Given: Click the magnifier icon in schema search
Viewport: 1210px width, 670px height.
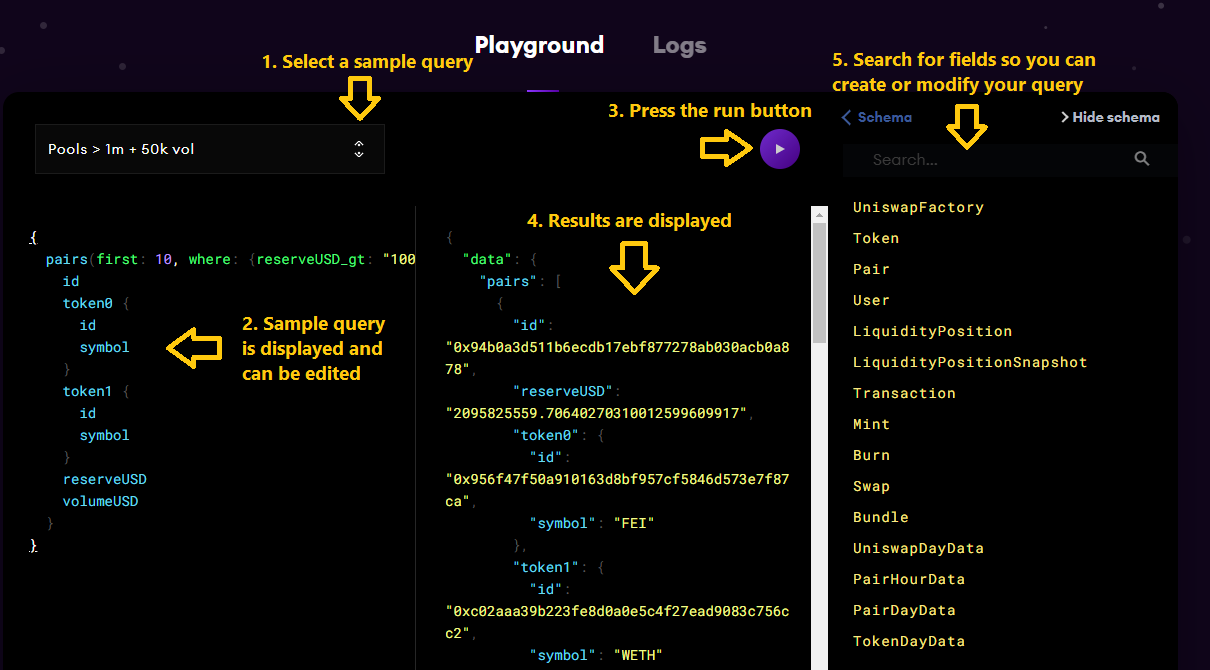Looking at the screenshot, I should coord(1142,159).
